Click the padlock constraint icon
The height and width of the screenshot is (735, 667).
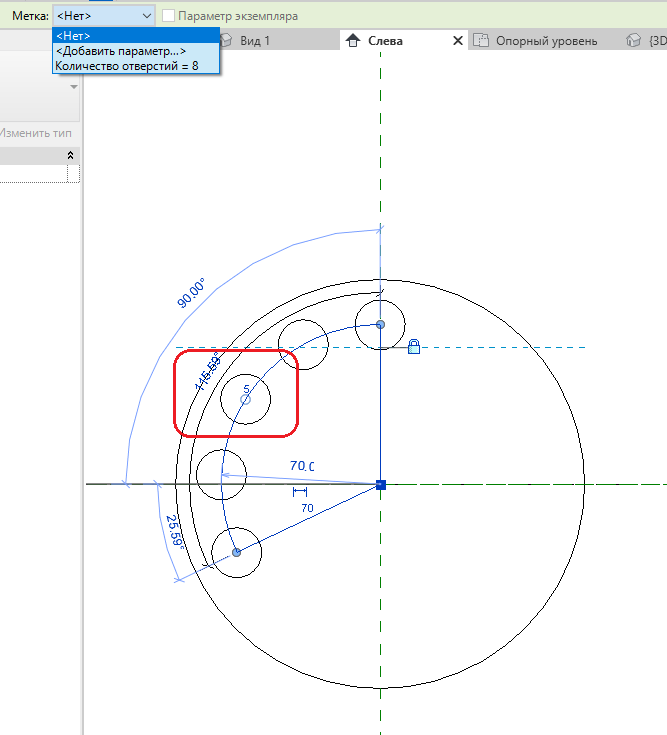coord(414,347)
